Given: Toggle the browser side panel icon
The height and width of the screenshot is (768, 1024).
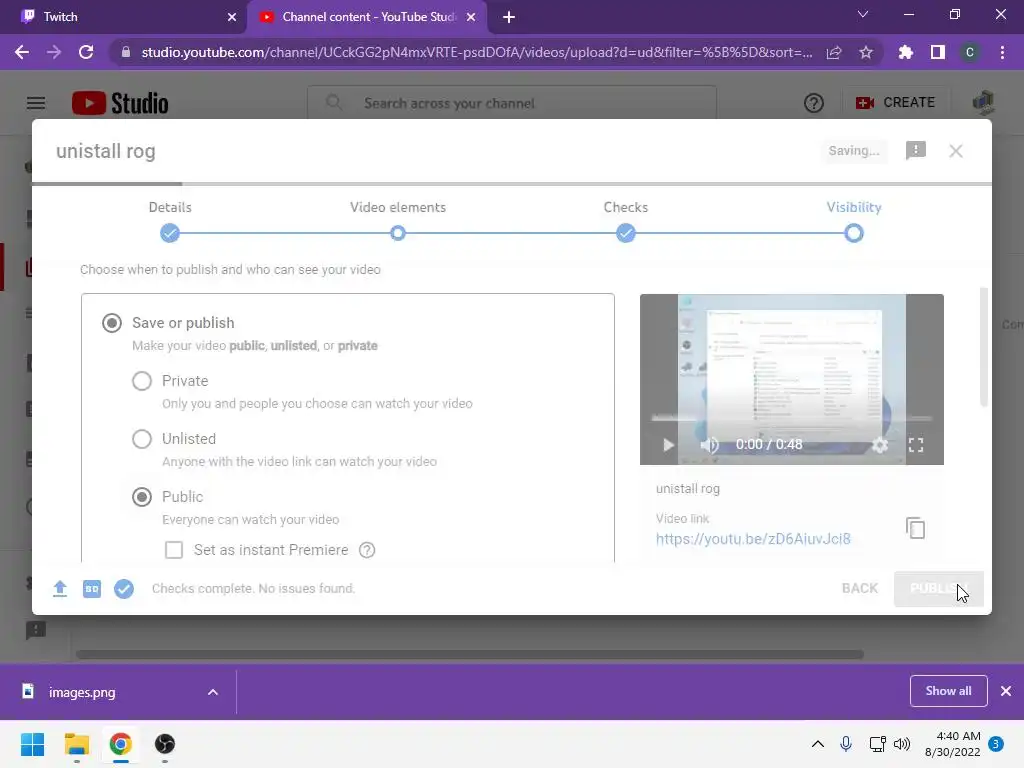Looking at the screenshot, I should (938, 52).
